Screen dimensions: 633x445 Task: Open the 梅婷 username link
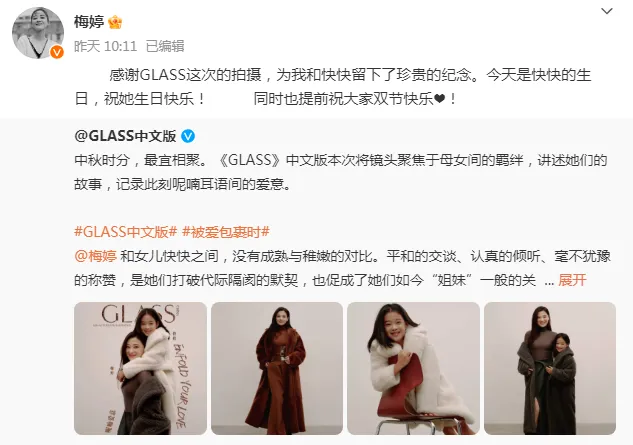pyautogui.click(x=89, y=22)
